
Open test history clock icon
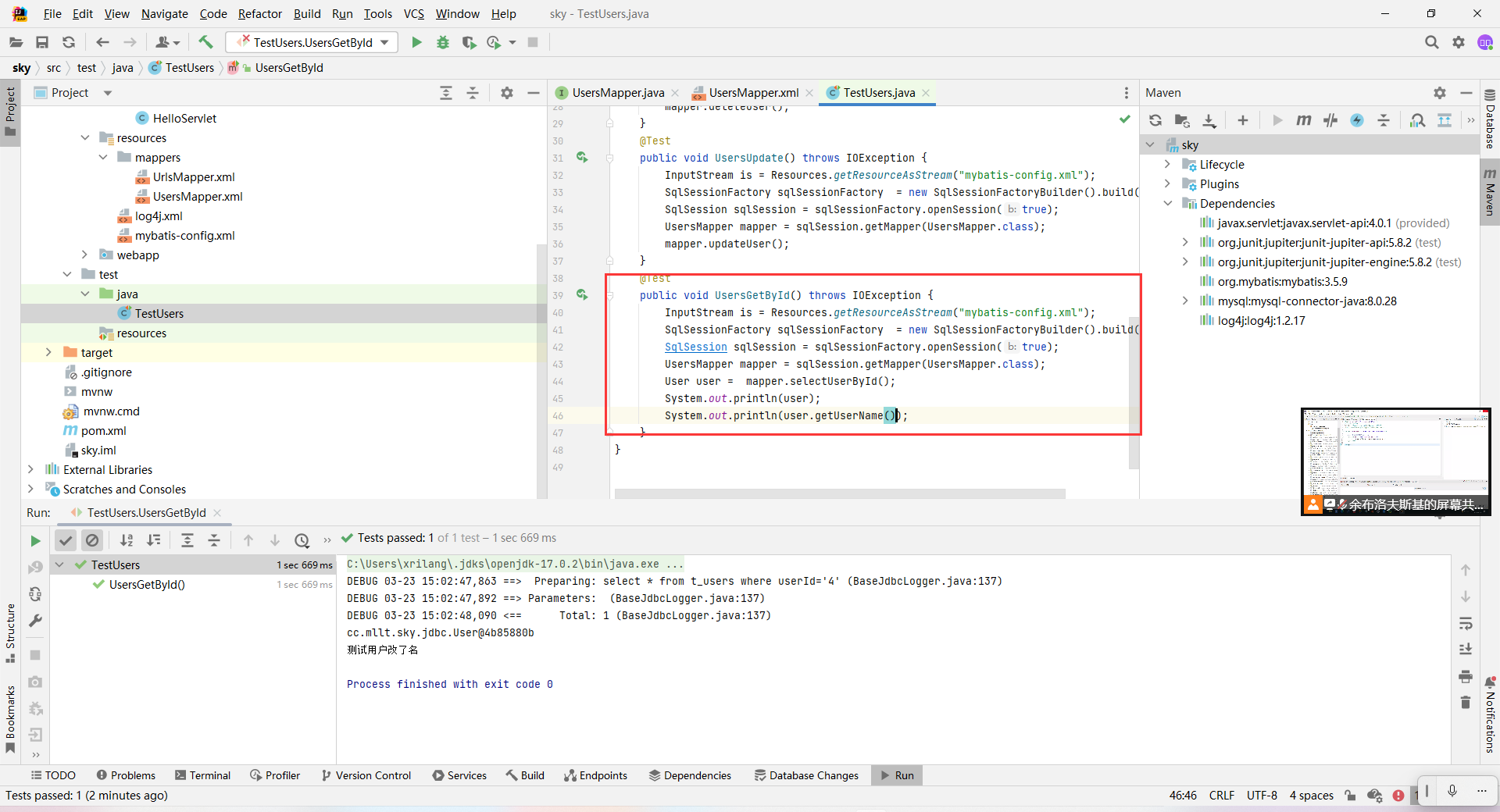302,540
